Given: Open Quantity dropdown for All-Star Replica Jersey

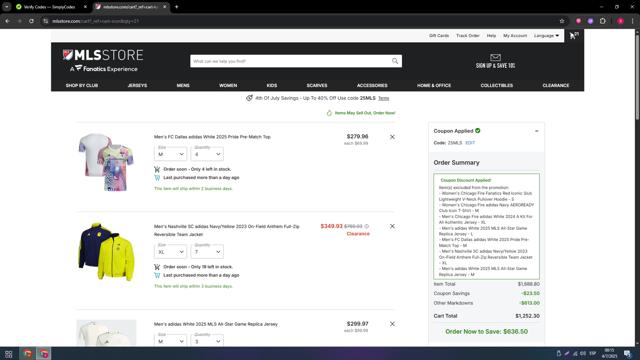Looking at the screenshot, I should pyautogui.click(x=207, y=340).
